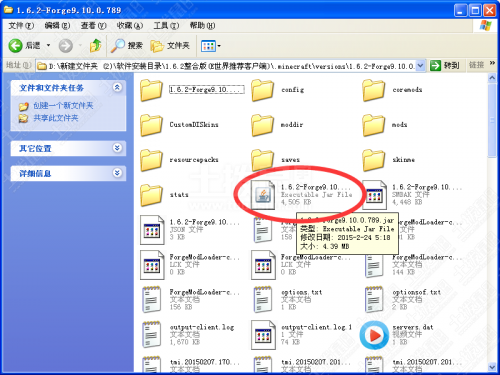500x375 pixels.
Task: Open the Tools menu
Action: [x=166, y=25]
